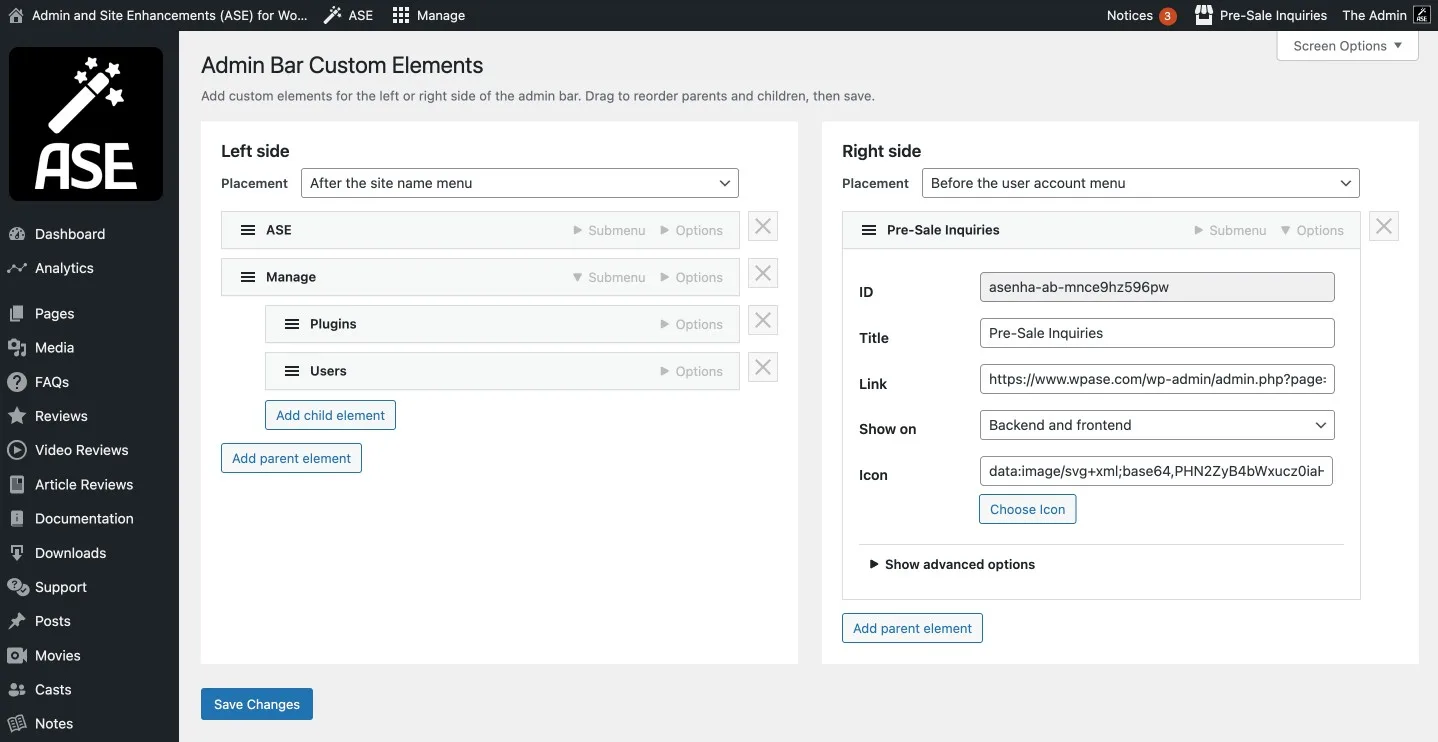Image resolution: width=1438 pixels, height=742 pixels.
Task: Click the Save Changes button
Action: coord(257,704)
